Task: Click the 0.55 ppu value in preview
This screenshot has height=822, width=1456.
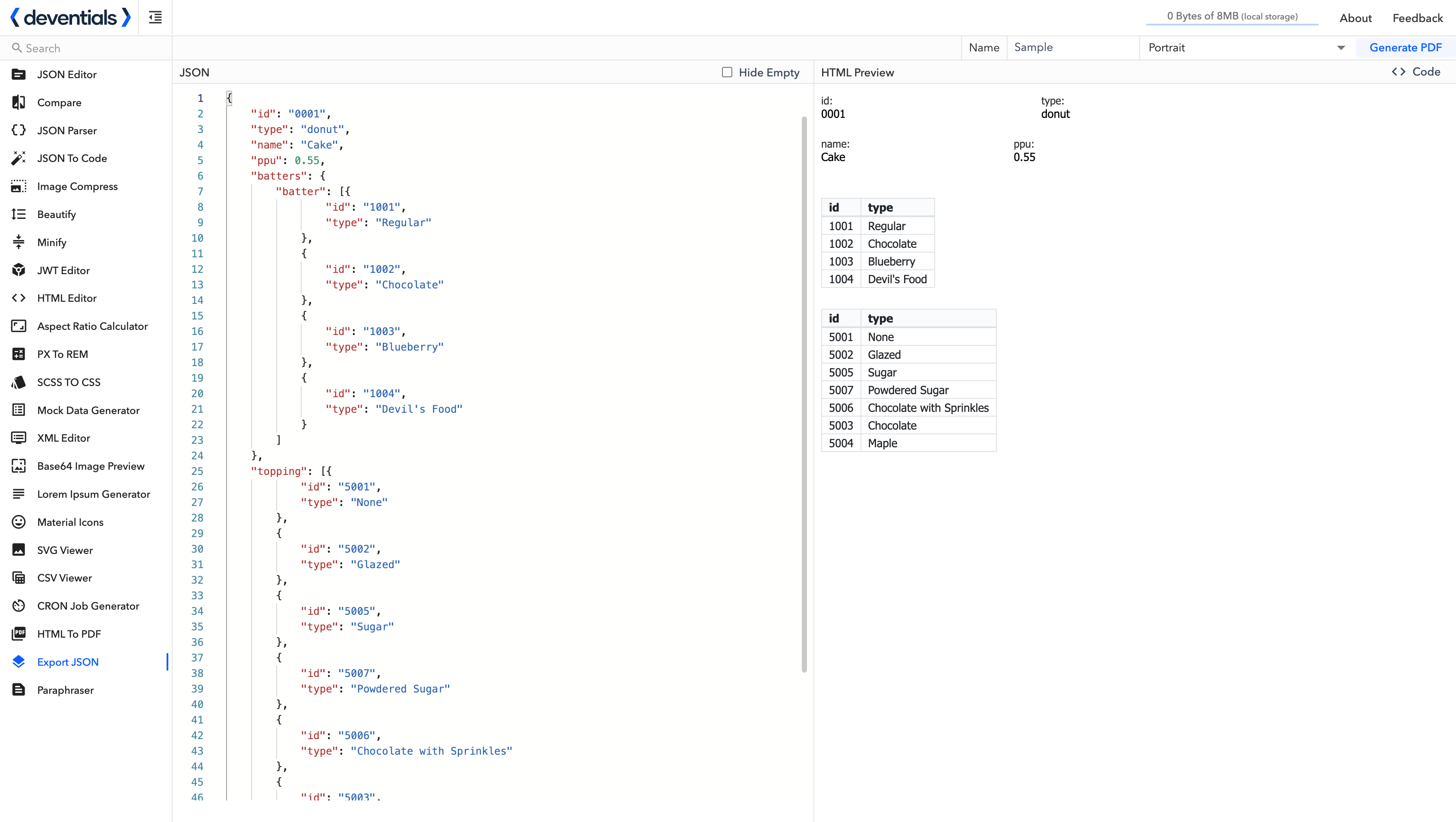Action: 1024,157
